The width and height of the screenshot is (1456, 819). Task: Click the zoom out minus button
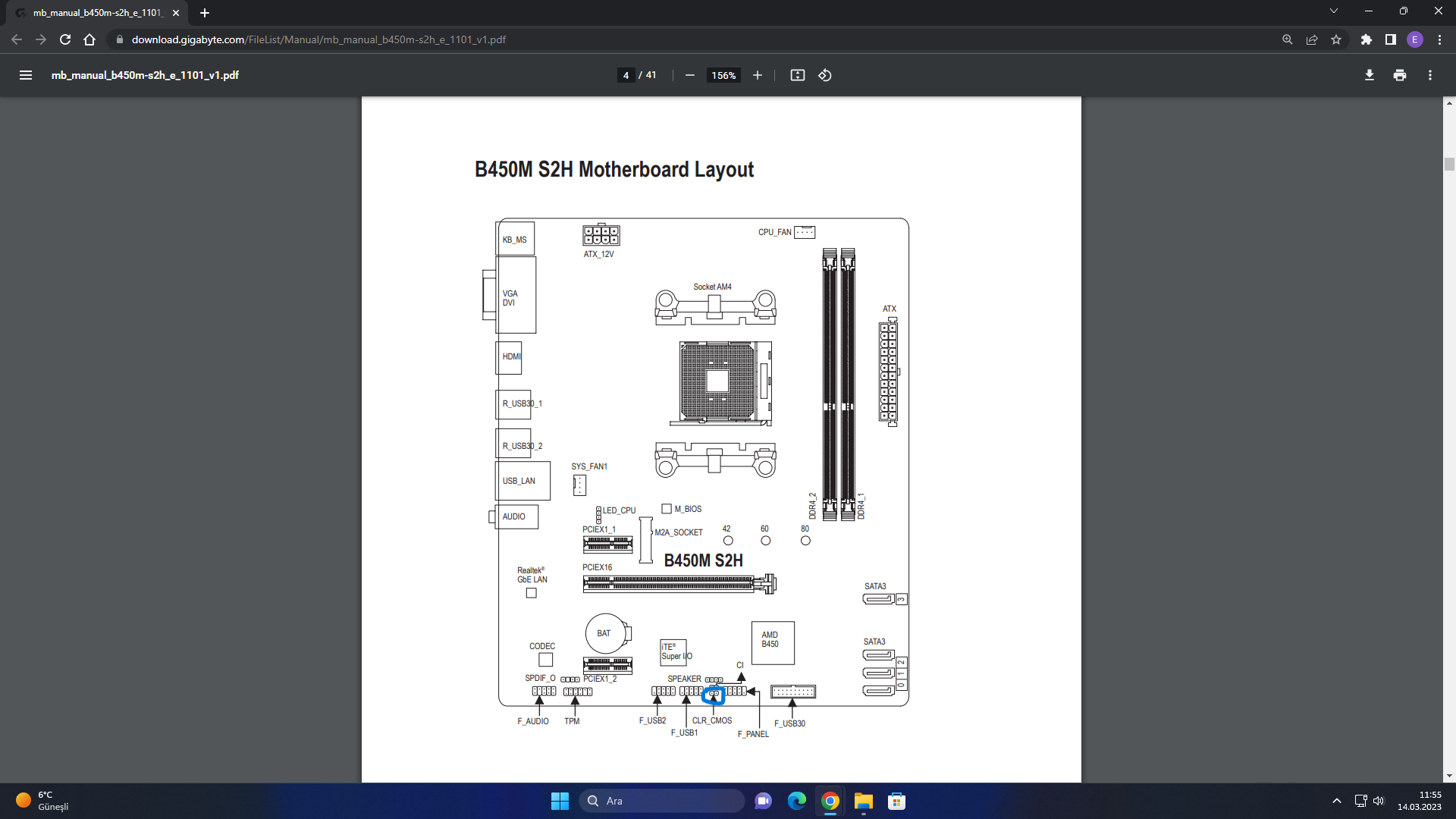point(689,75)
